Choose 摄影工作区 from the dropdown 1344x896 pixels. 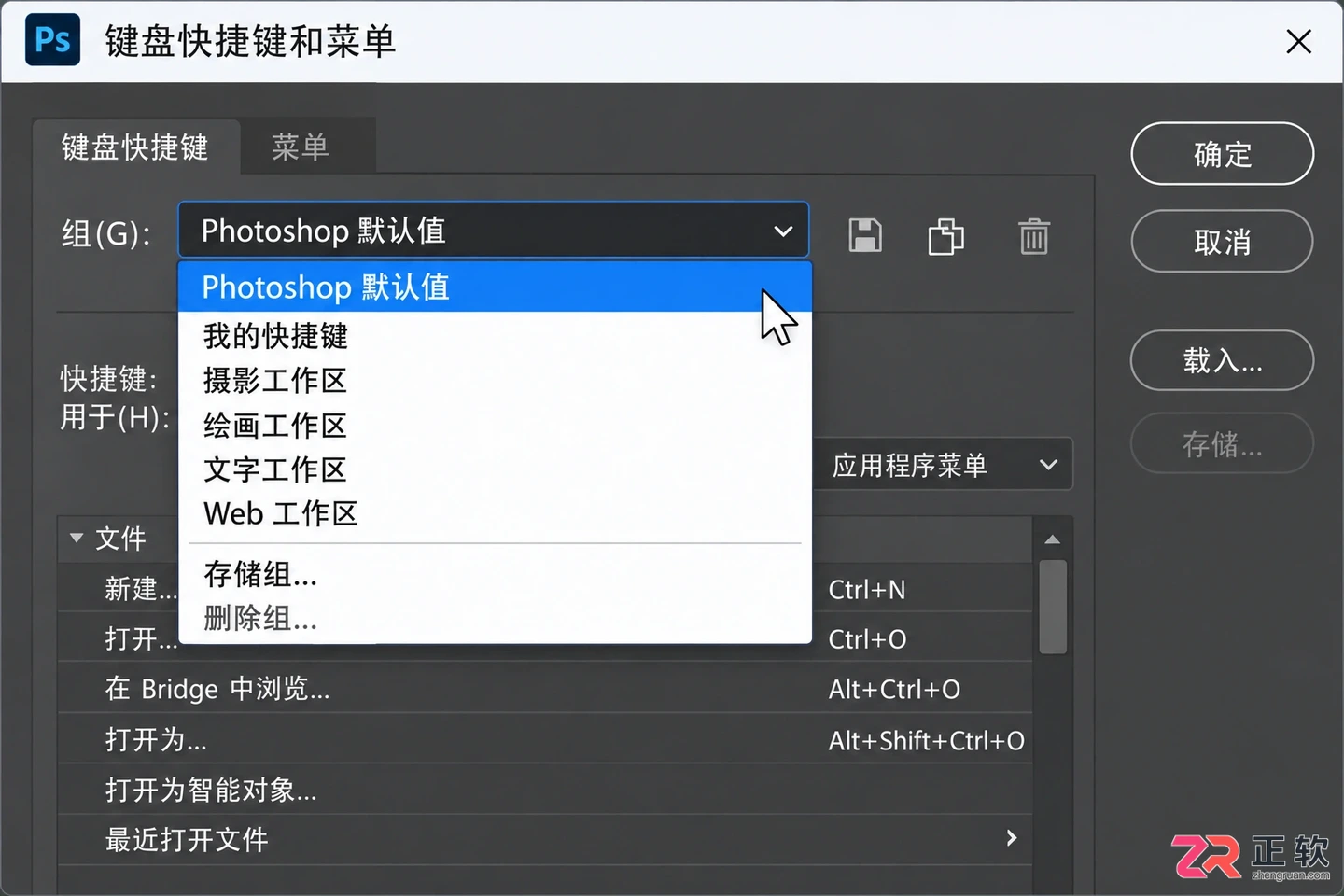point(495,380)
